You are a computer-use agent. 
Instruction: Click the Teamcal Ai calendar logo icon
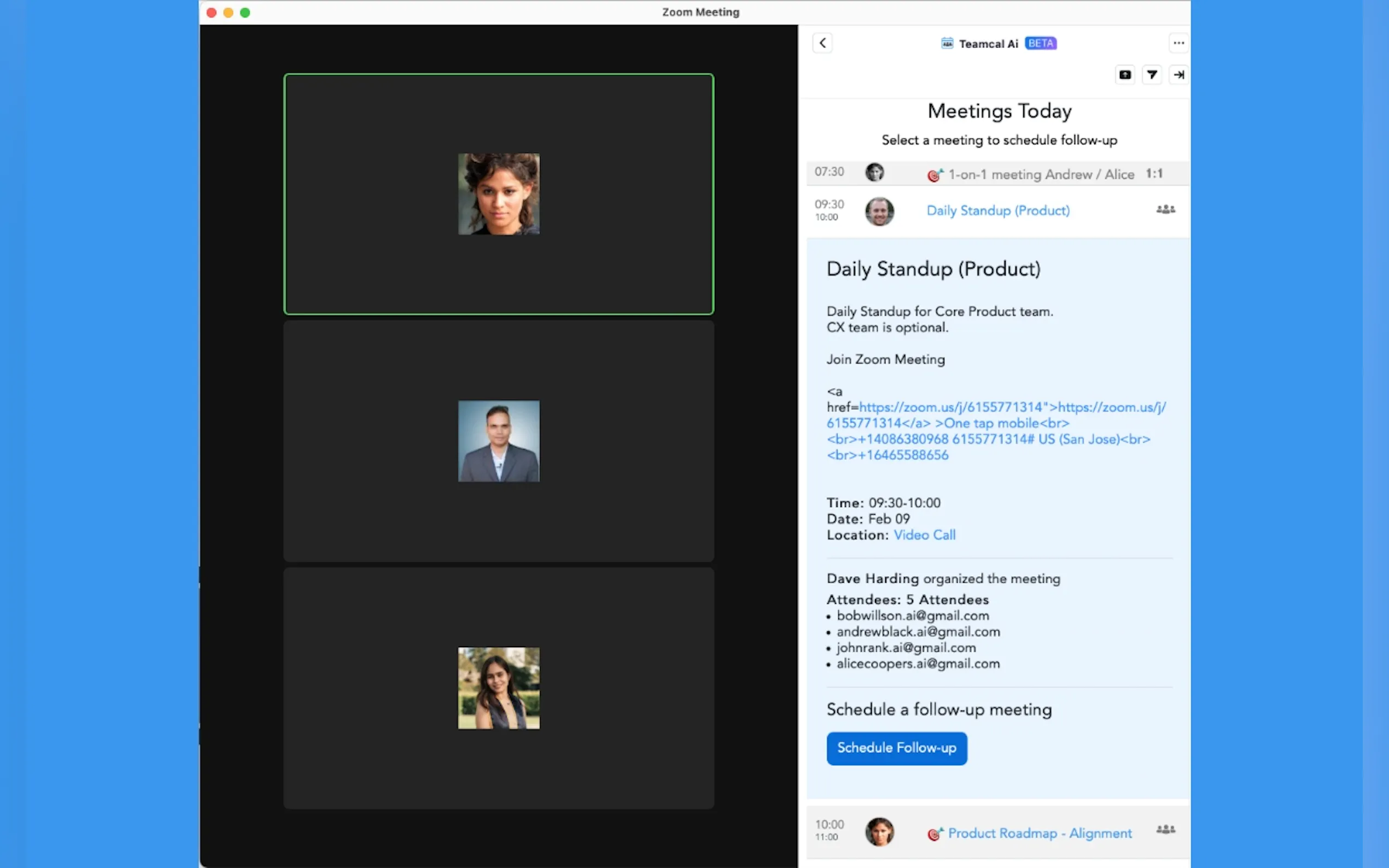click(x=947, y=43)
